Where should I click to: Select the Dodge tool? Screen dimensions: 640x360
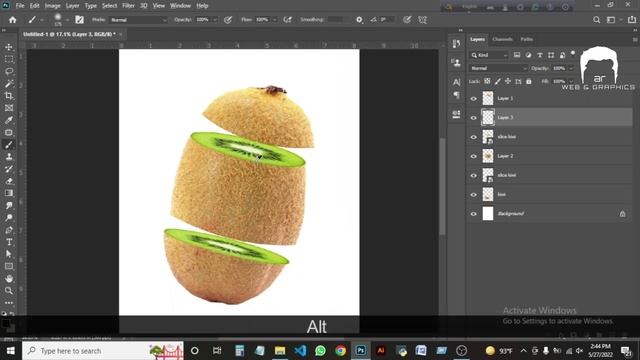9,218
